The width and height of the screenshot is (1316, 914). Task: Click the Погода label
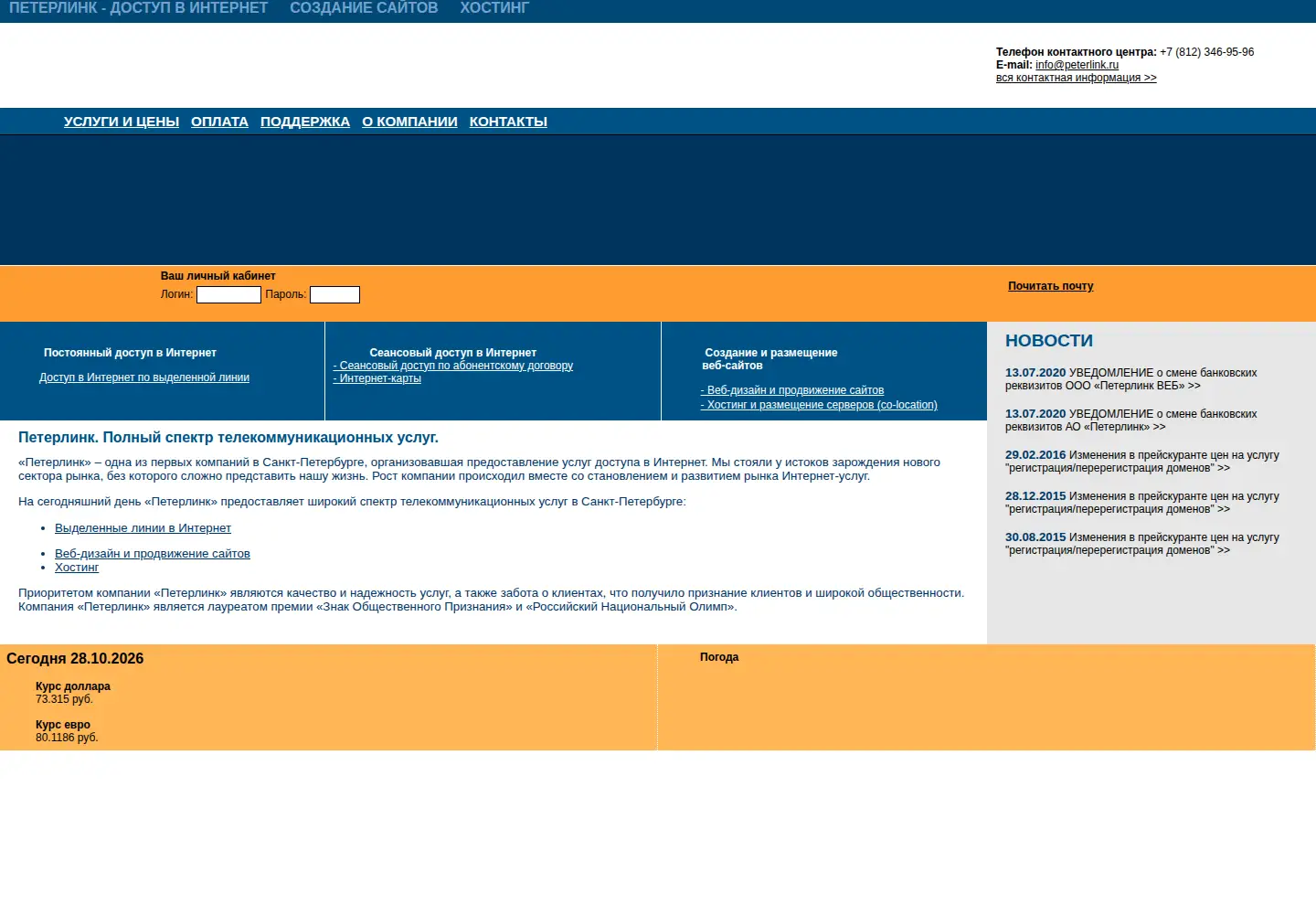(x=719, y=657)
